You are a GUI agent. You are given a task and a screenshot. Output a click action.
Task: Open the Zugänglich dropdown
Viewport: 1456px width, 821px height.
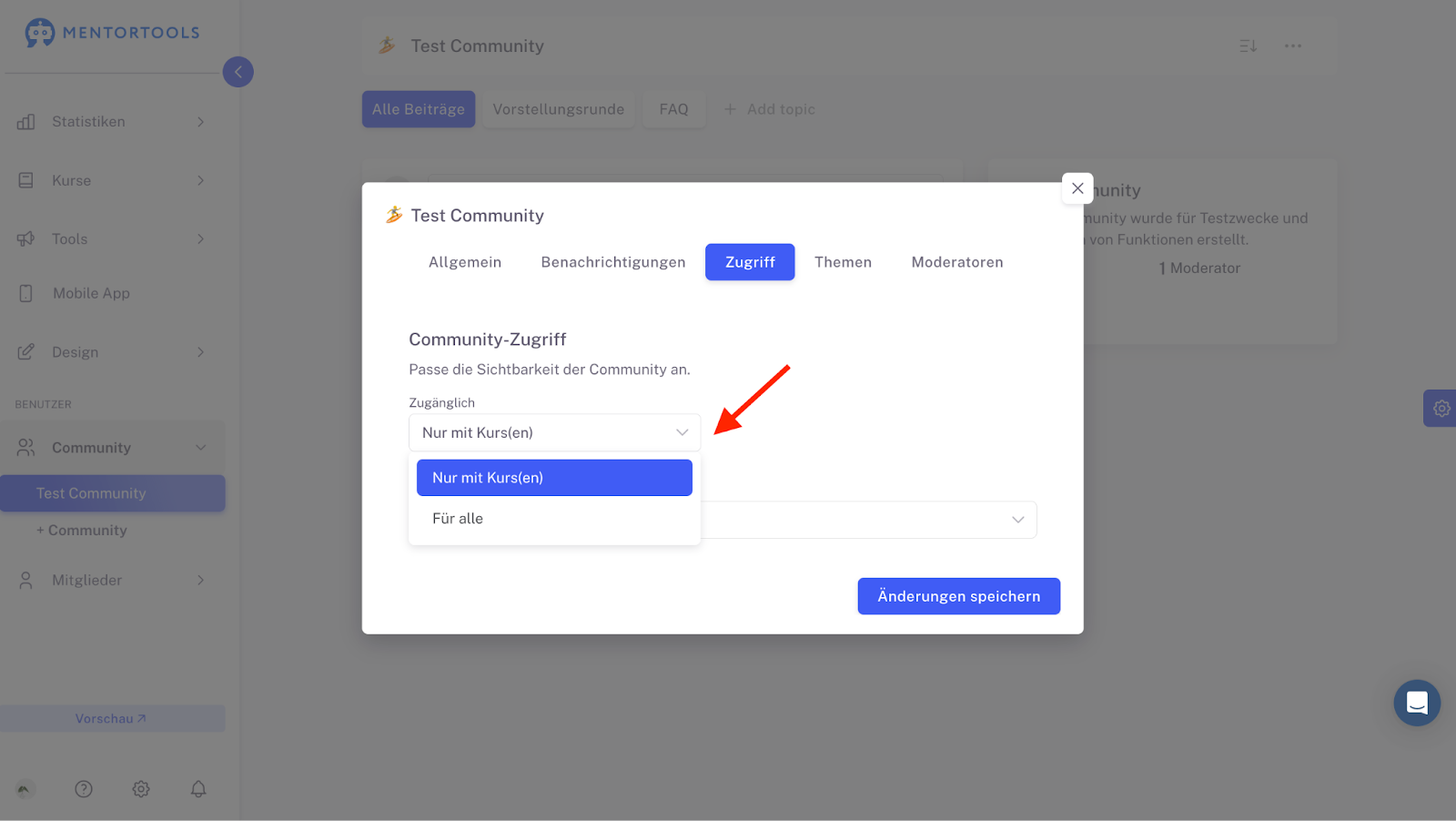tap(554, 432)
